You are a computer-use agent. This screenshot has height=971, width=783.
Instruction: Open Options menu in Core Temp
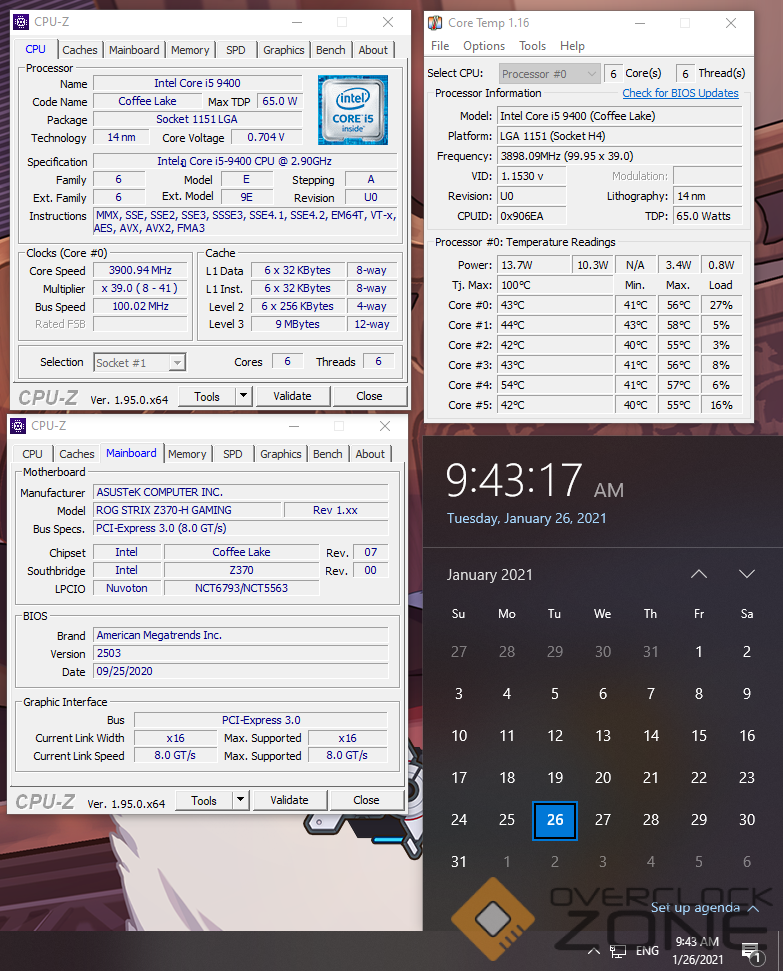tap(484, 46)
